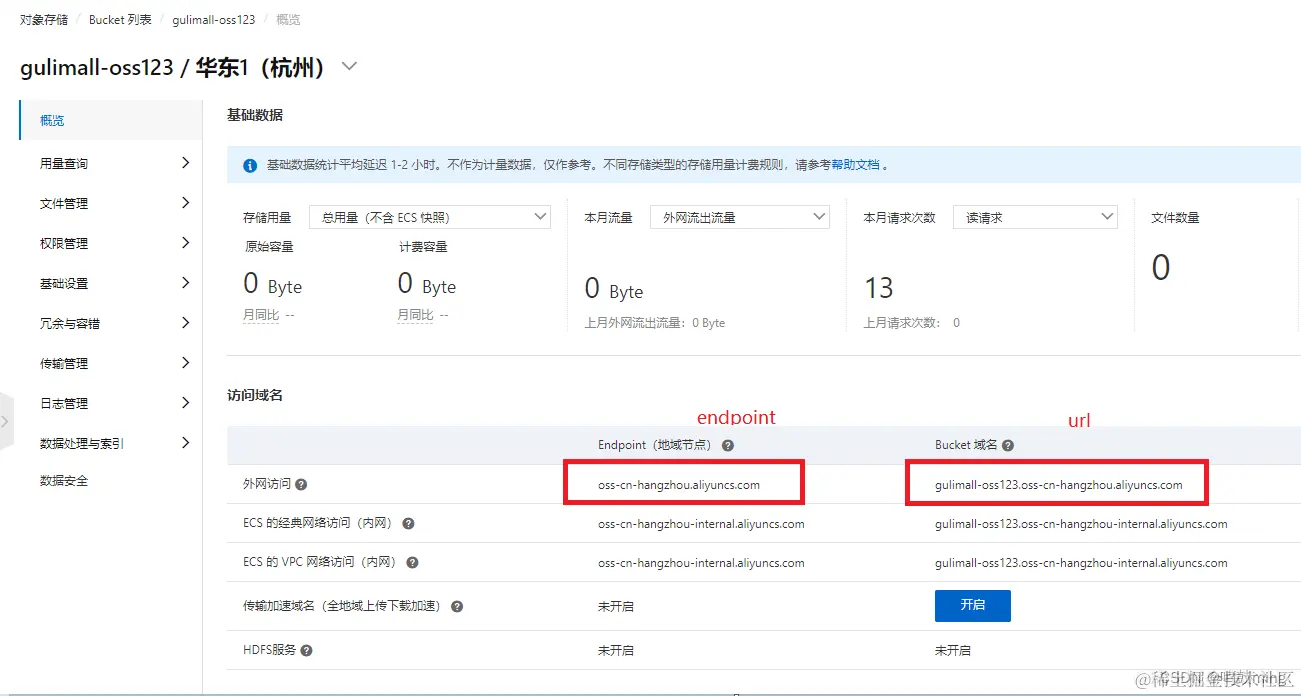Screen dimensions: 1301x696
Task: Click 月同比 under 计费容量
Action: pos(415,315)
